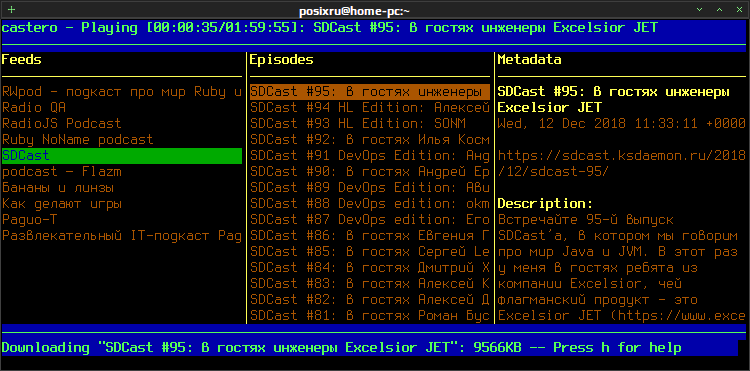Screen dimensions: 750x371
Task: Select the Развлекательный IT-подкаст feed
Action: 122,236
